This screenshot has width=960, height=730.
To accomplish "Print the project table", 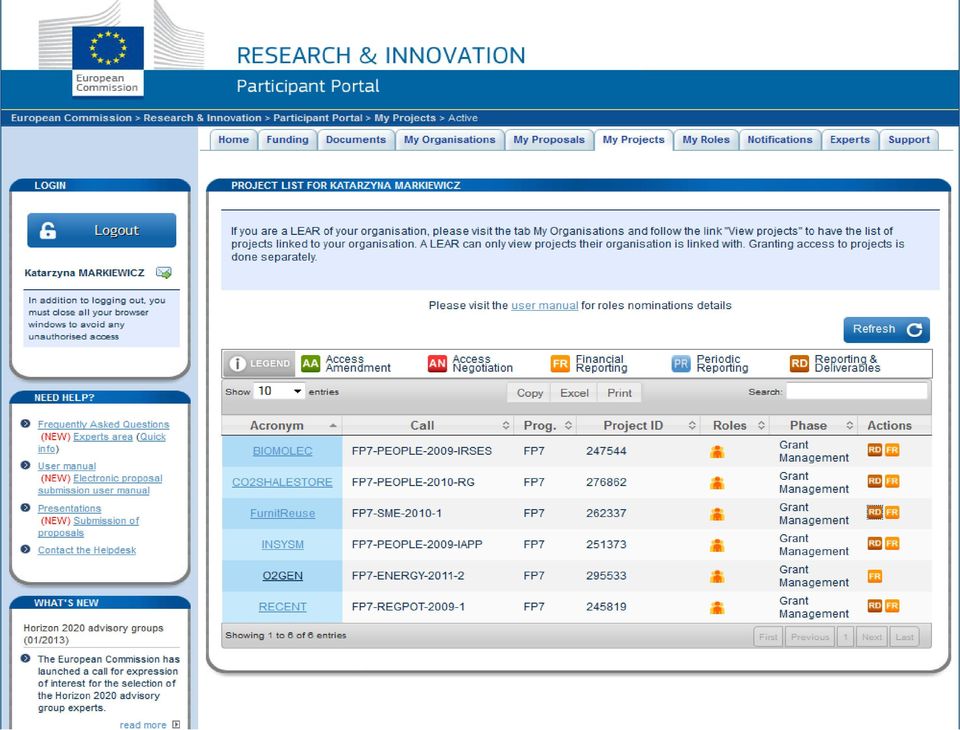I will (619, 393).
